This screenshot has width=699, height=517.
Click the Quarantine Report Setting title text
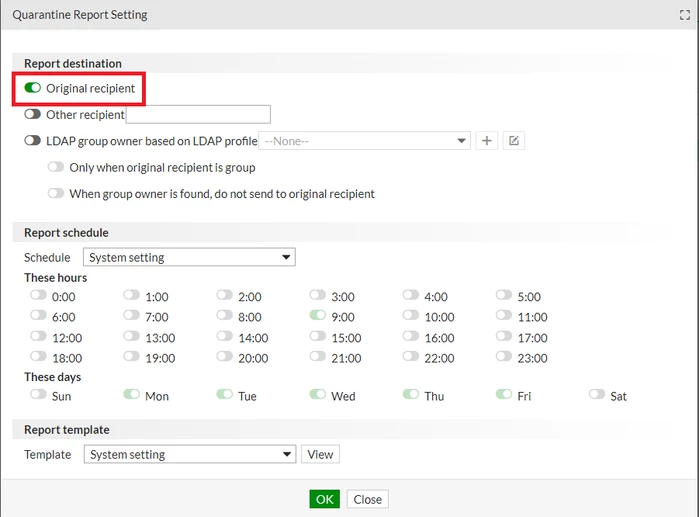(x=80, y=15)
